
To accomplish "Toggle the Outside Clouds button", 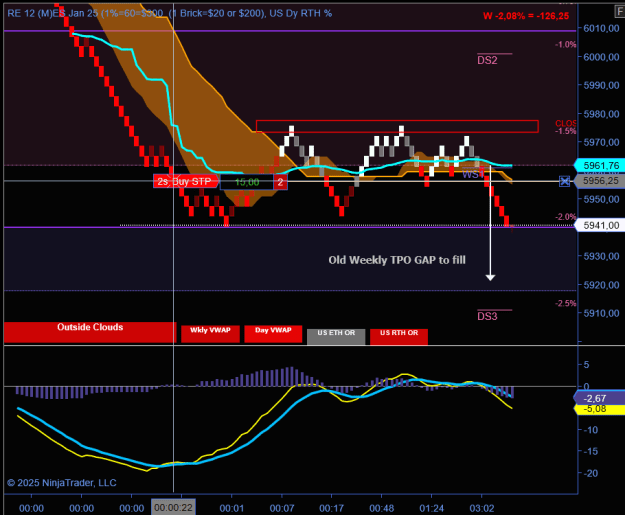I will click(x=90, y=332).
